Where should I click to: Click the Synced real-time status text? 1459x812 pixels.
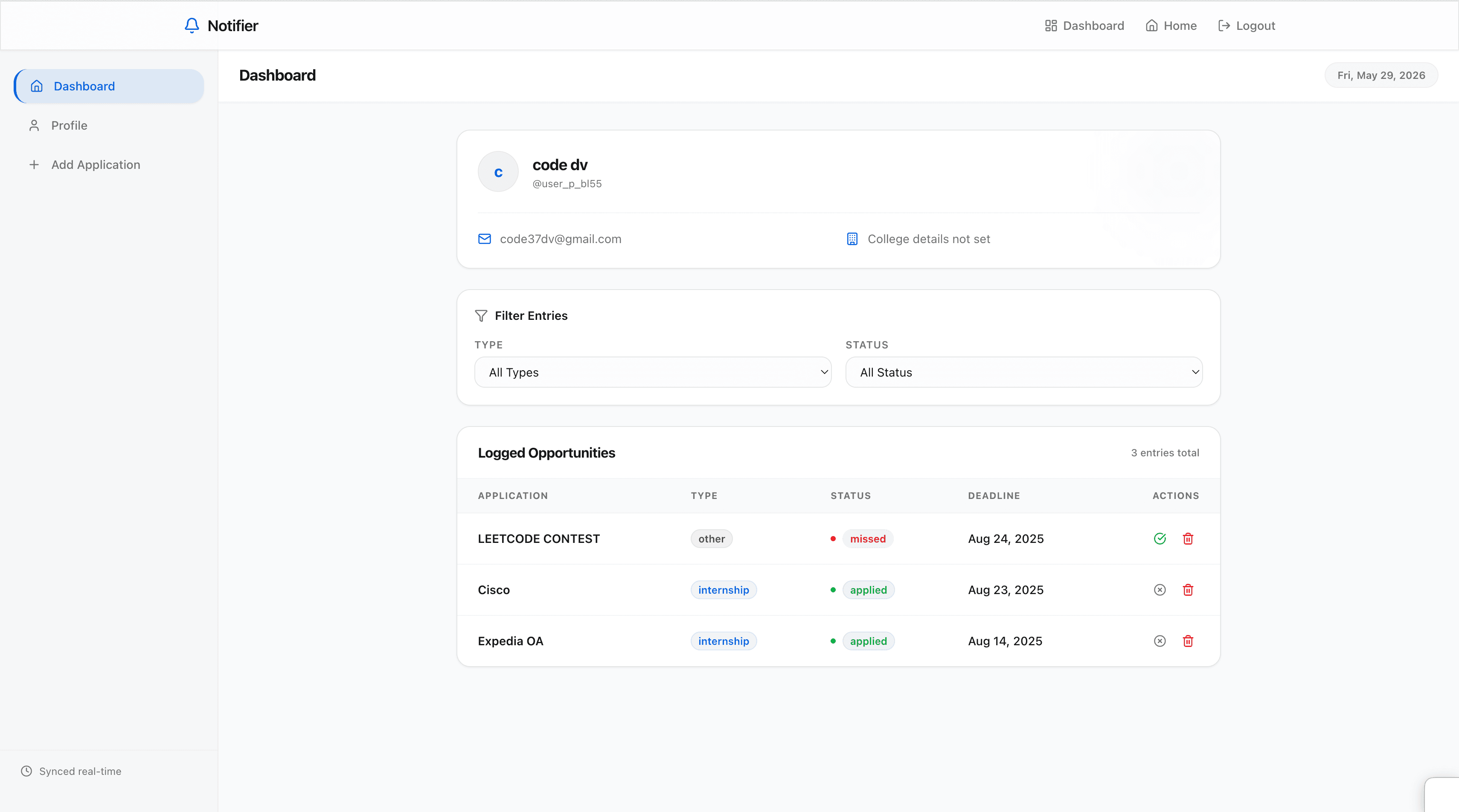[x=81, y=771]
